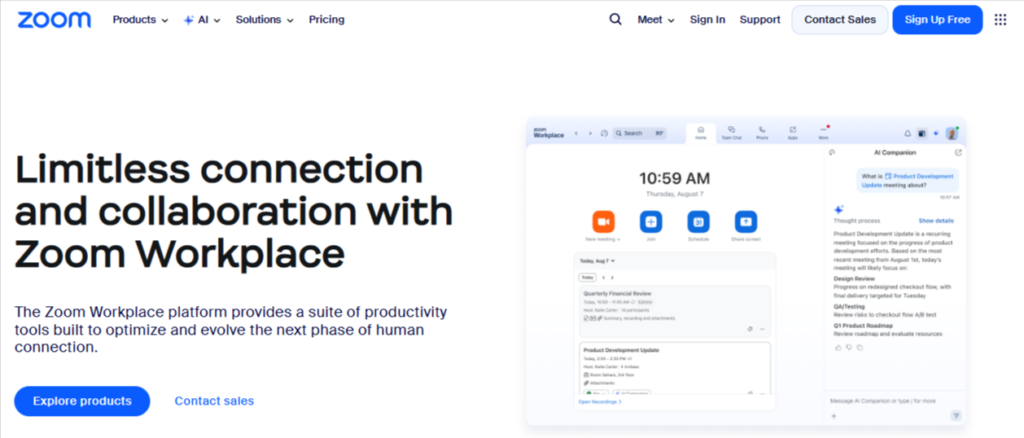Click the Open Recordings link

point(600,402)
